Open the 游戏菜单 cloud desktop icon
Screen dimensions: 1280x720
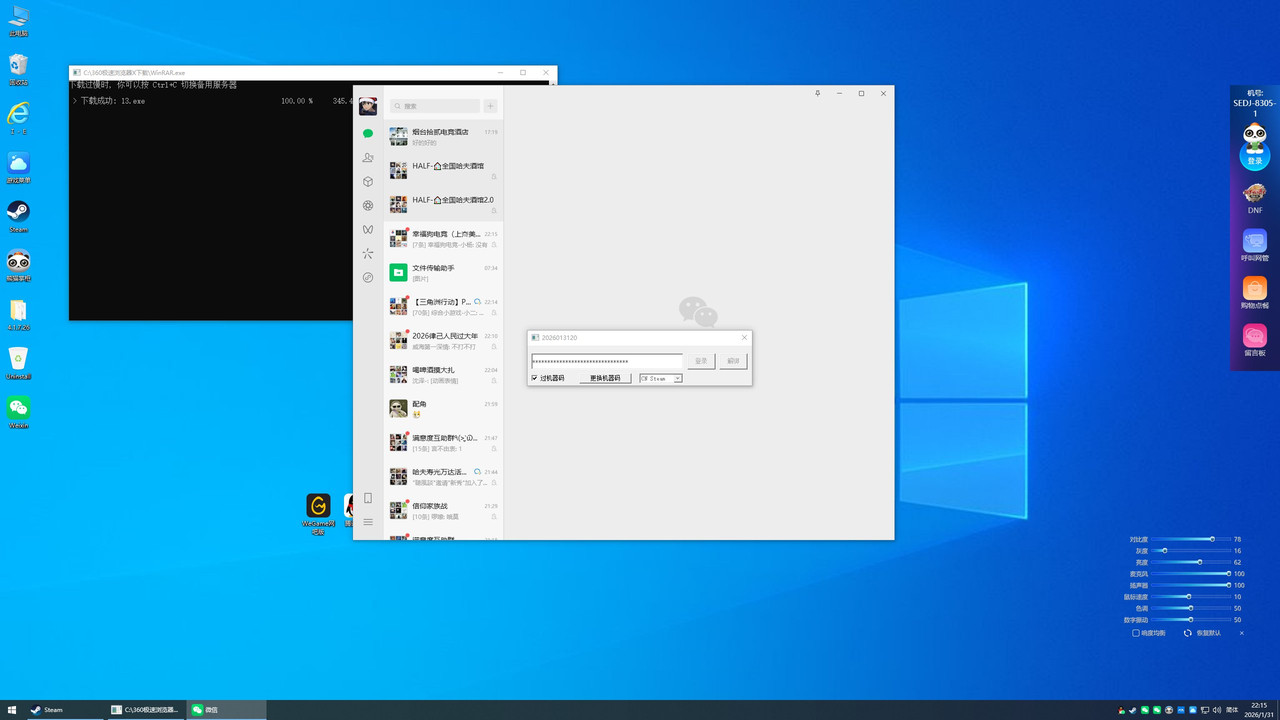(18, 167)
